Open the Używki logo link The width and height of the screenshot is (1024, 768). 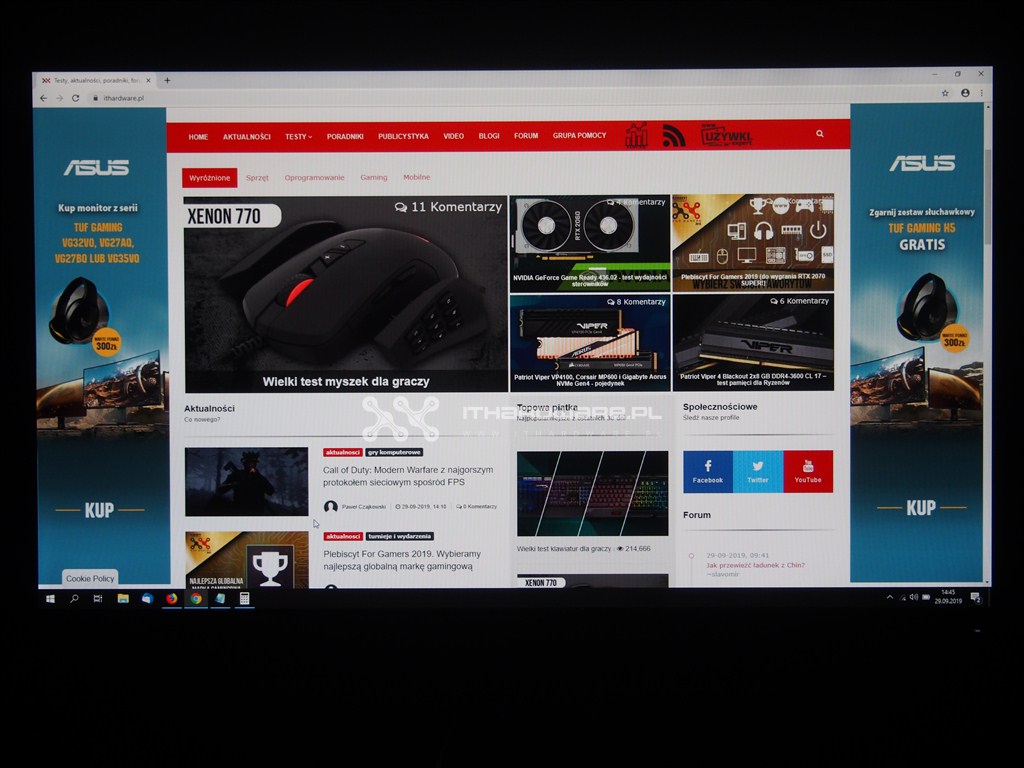[x=726, y=135]
